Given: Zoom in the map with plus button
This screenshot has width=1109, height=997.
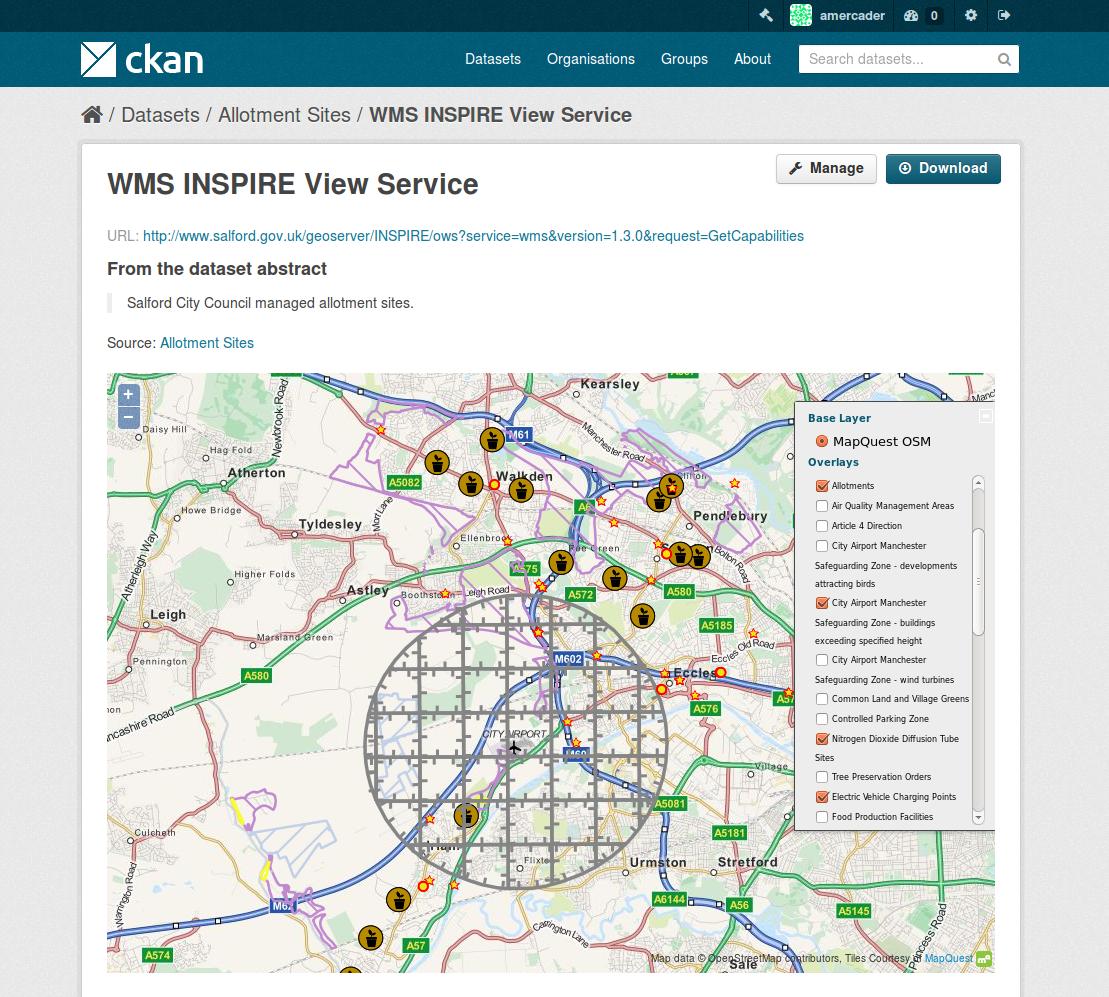Looking at the screenshot, I should (x=128, y=395).
